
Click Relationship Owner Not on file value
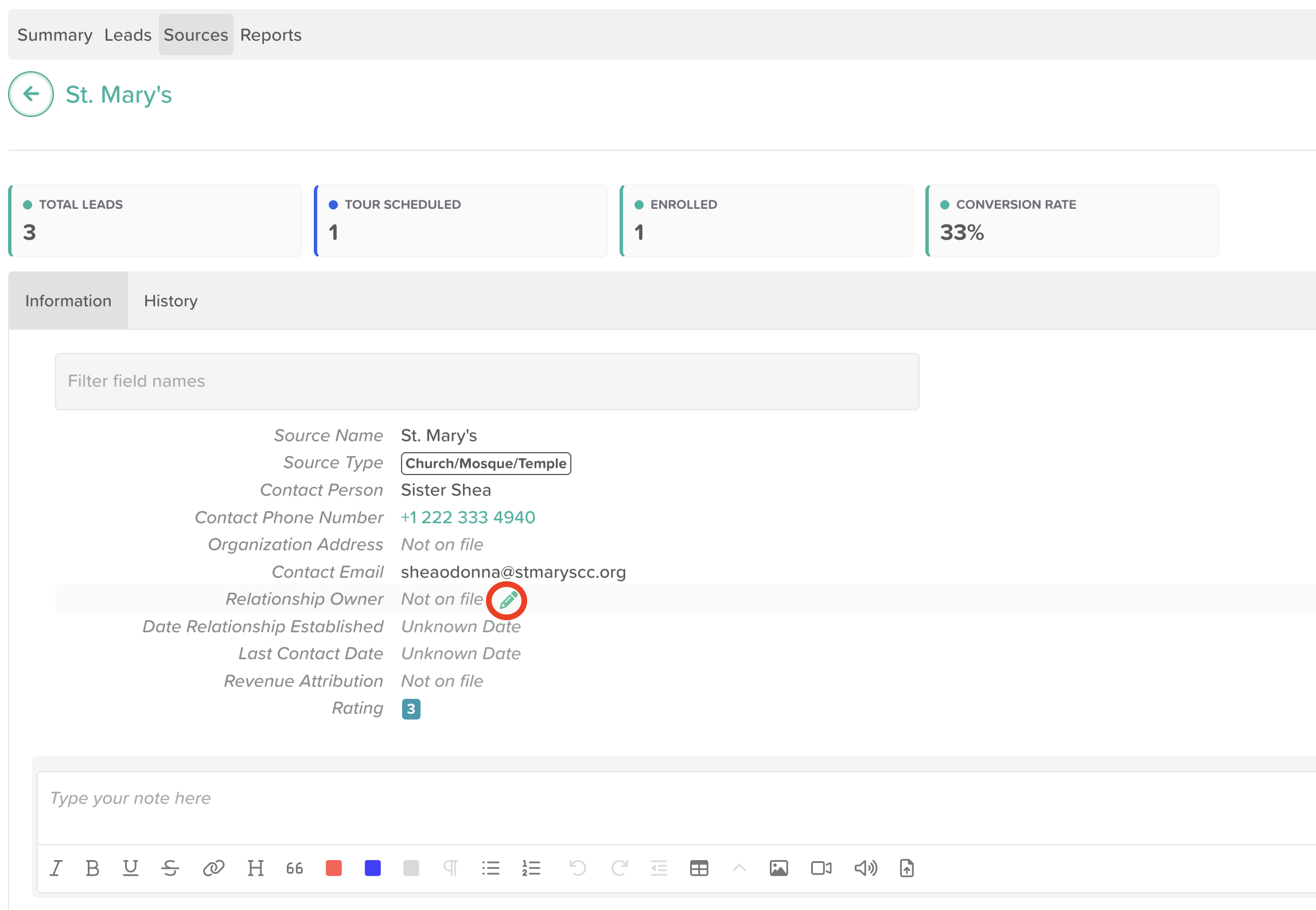442,599
